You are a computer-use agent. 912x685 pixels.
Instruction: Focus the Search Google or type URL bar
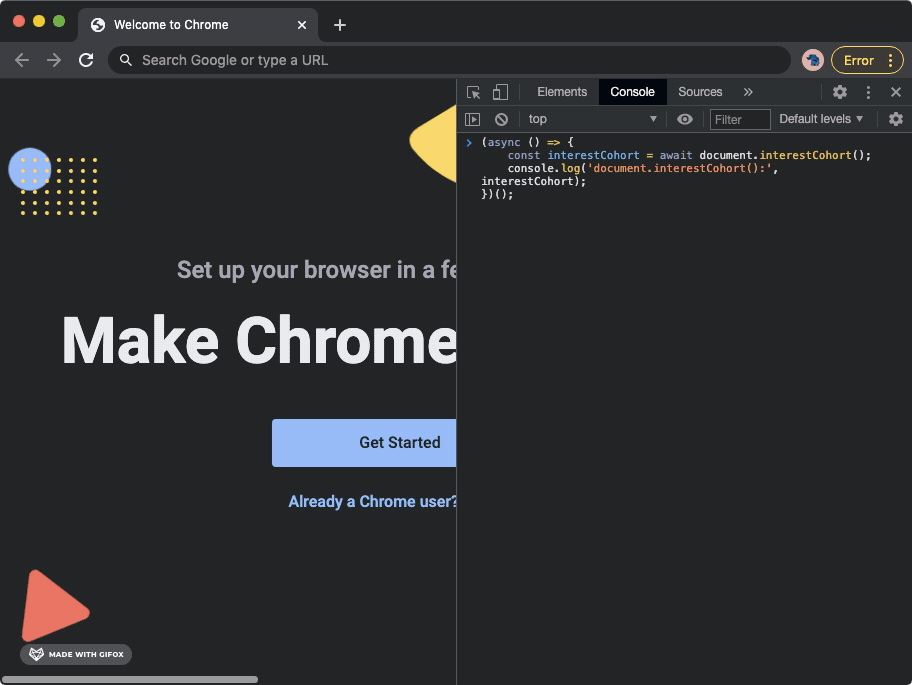pyautogui.click(x=449, y=60)
